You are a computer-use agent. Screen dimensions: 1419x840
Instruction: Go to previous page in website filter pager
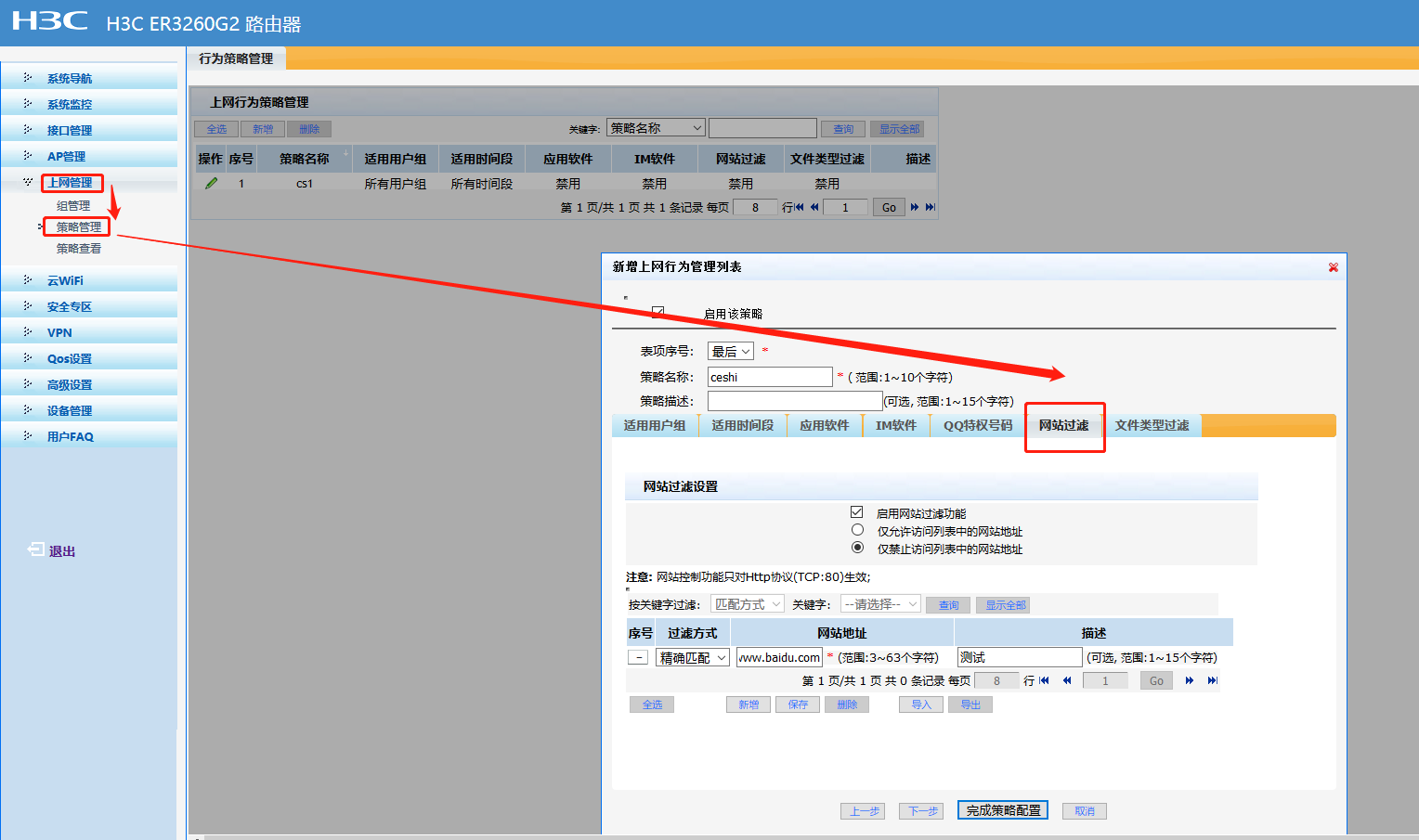click(x=1067, y=680)
